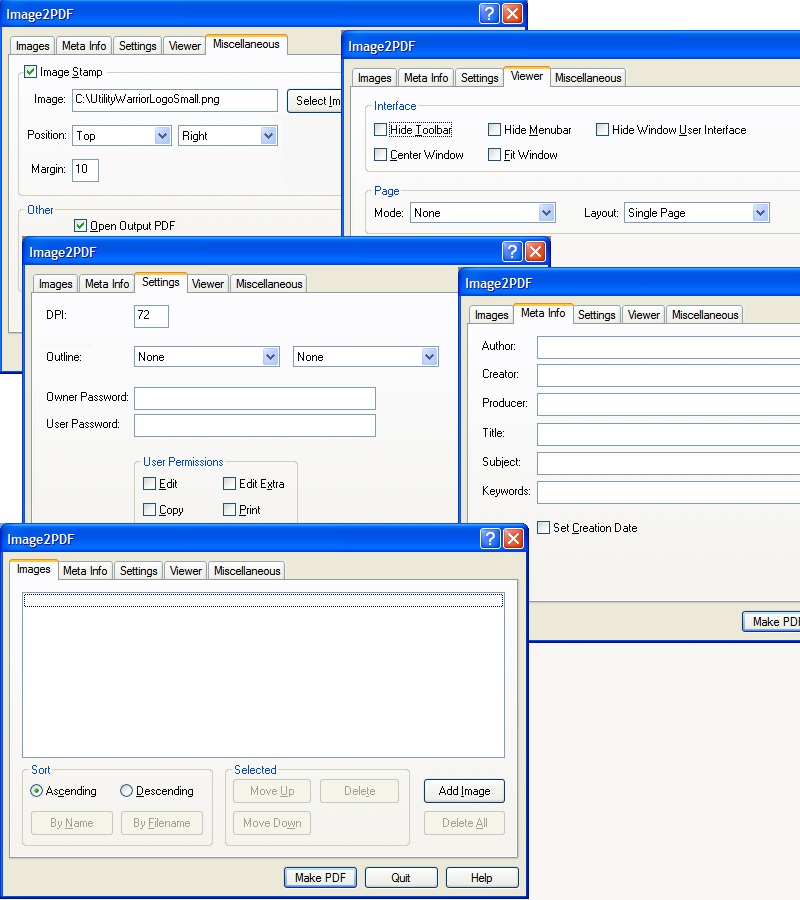Switch to Settings tab in Images window
The height and width of the screenshot is (900, 800).
[x=138, y=571]
